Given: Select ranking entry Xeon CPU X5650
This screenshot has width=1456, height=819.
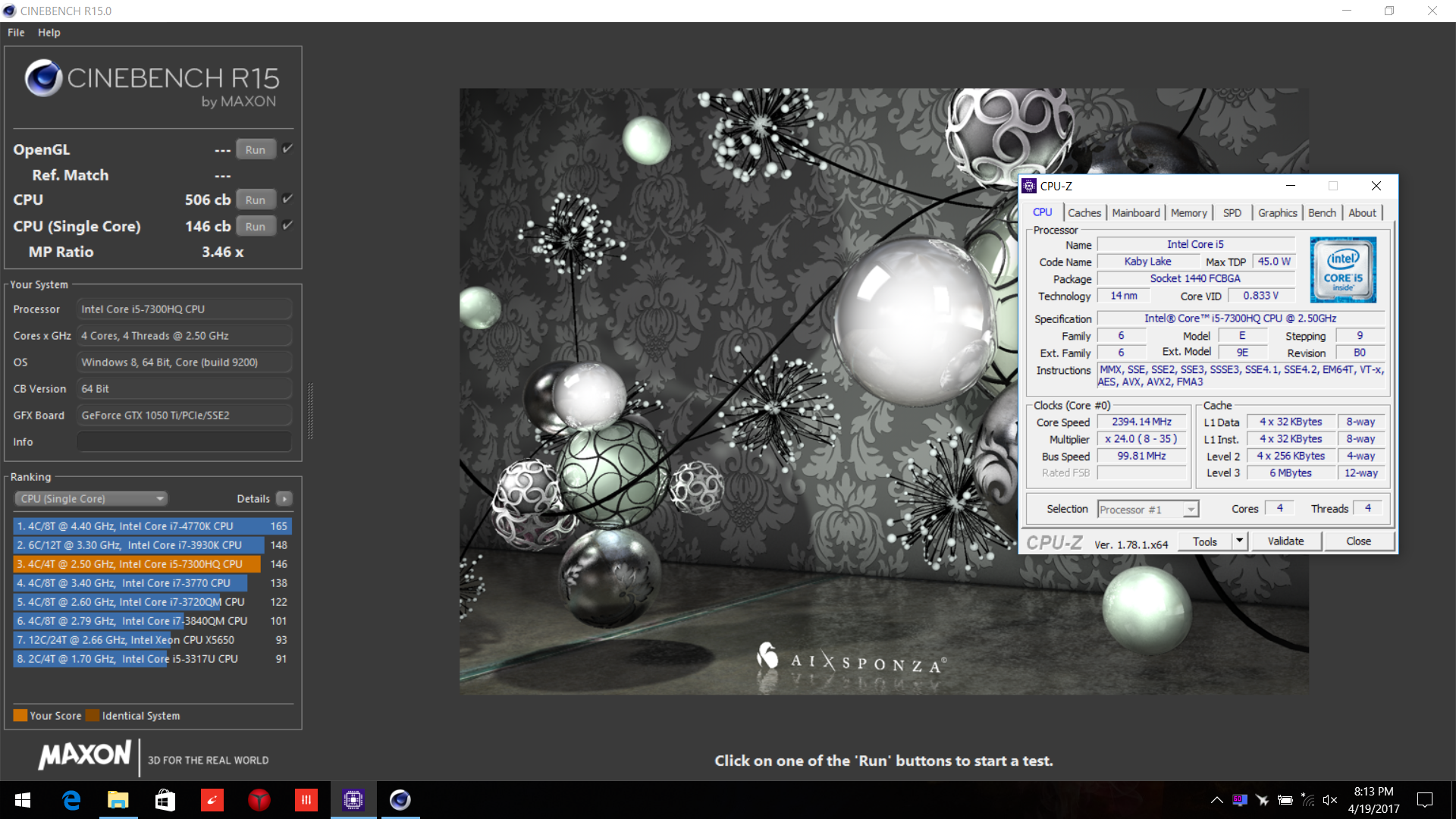Looking at the screenshot, I should (152, 639).
